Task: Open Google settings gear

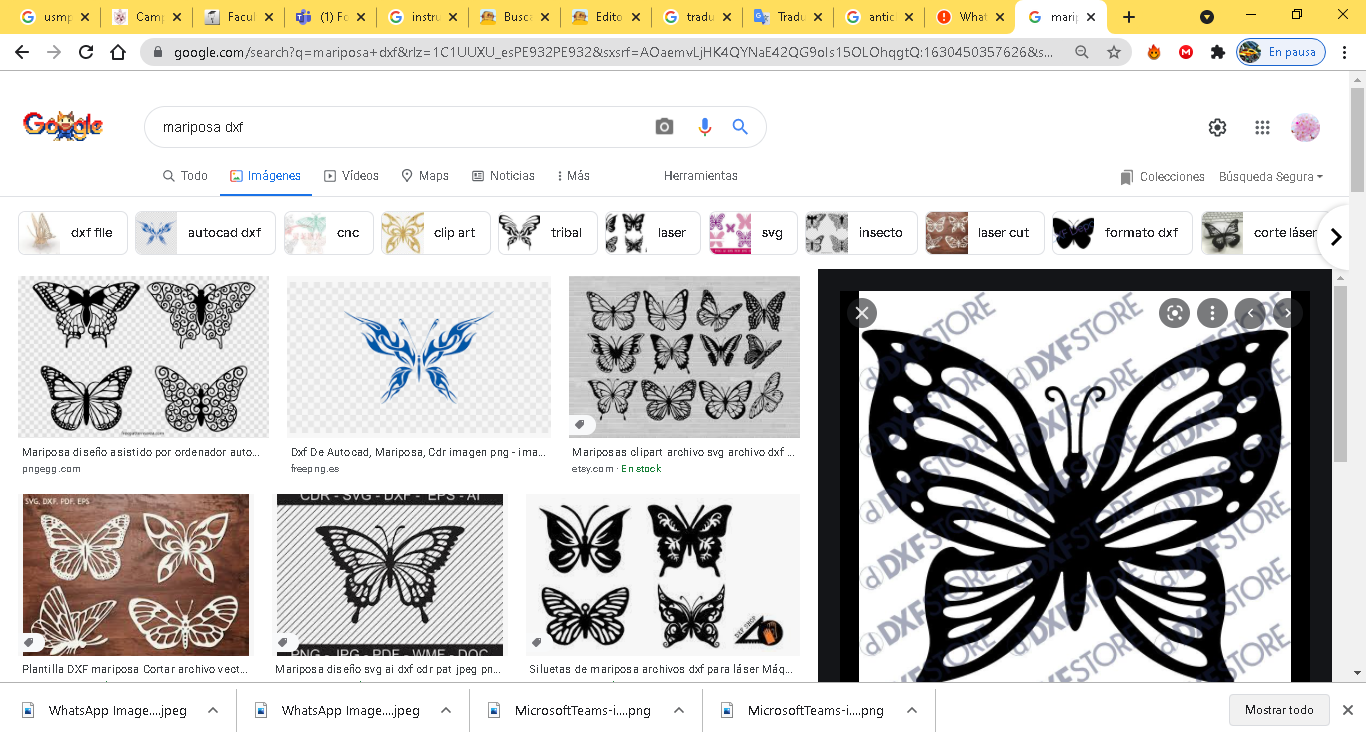Action: [1217, 127]
